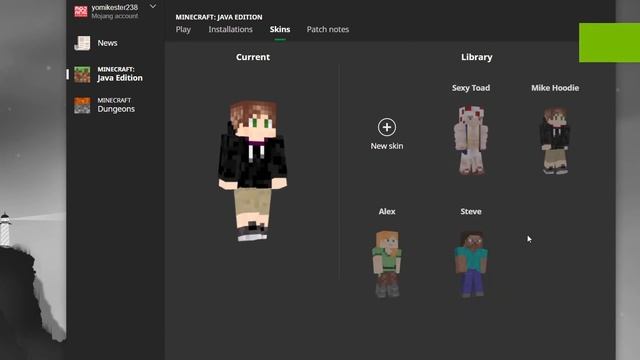Open the News section icon
Screen dimensions: 640x360
(x=82, y=43)
